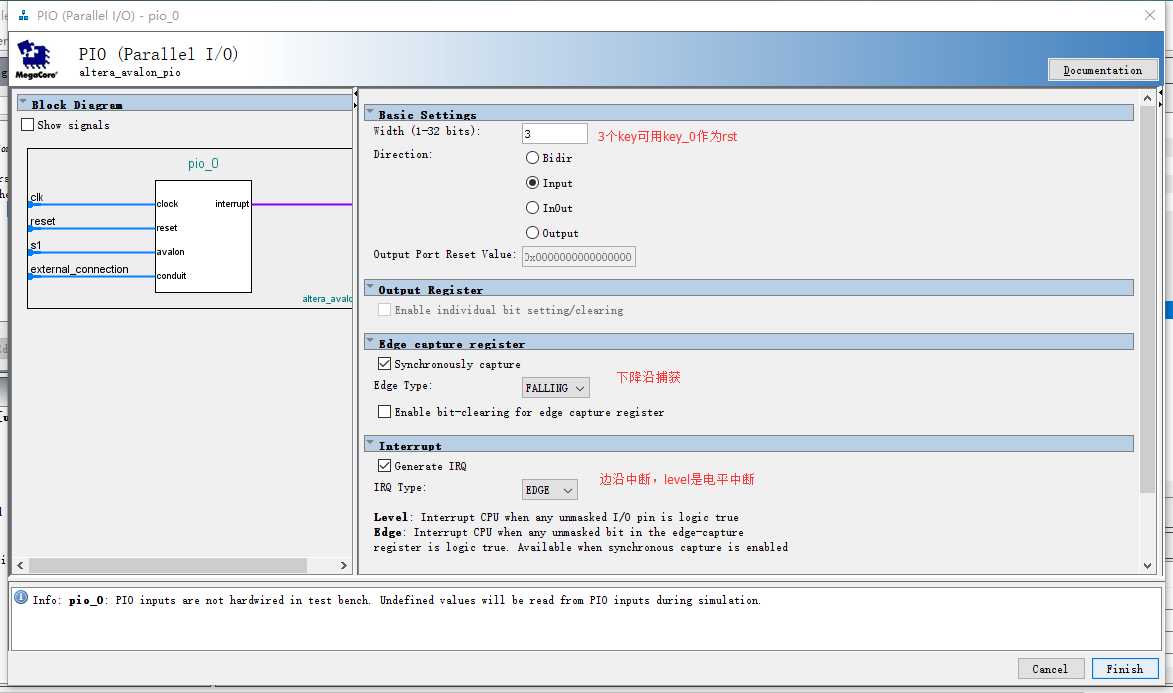Open the Edge Type FALLING dropdown

[x=556, y=388]
